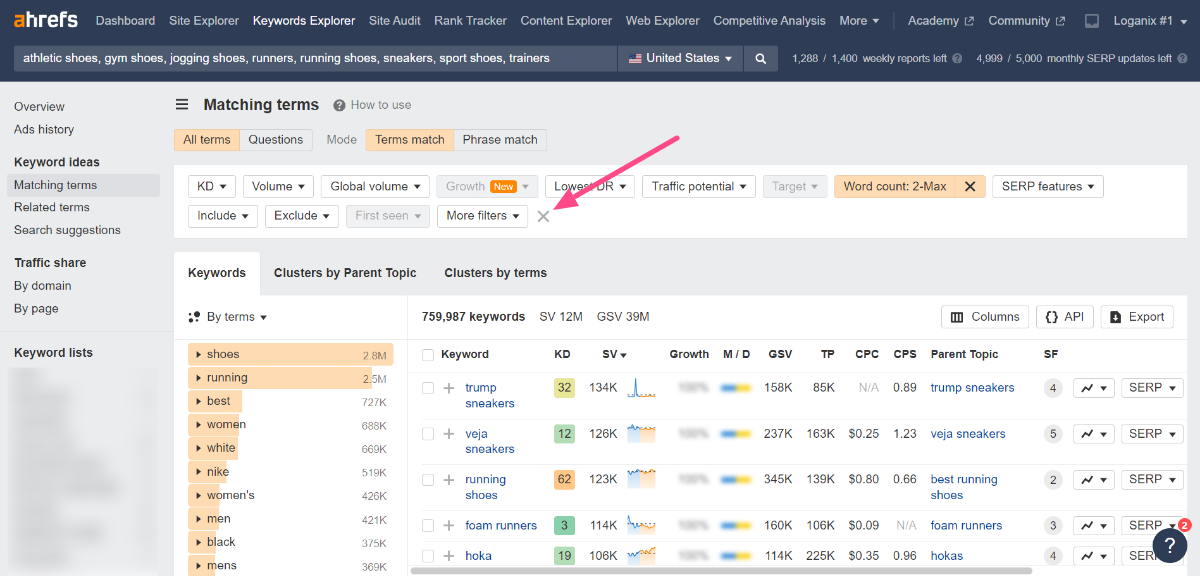
Task: Open the SERP features filter dropdown
Action: point(1047,186)
